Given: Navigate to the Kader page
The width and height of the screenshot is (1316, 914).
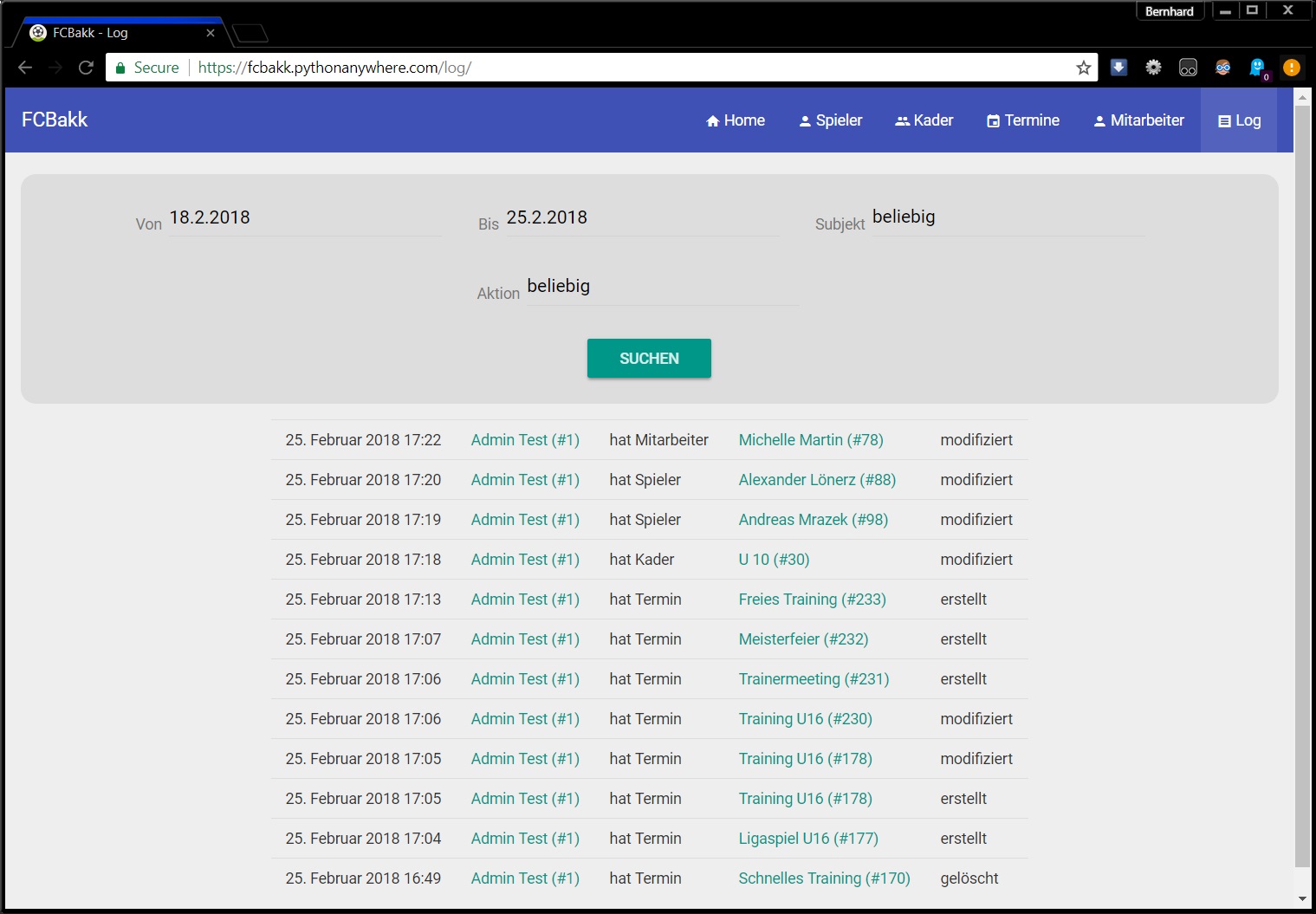Looking at the screenshot, I should tap(924, 120).
